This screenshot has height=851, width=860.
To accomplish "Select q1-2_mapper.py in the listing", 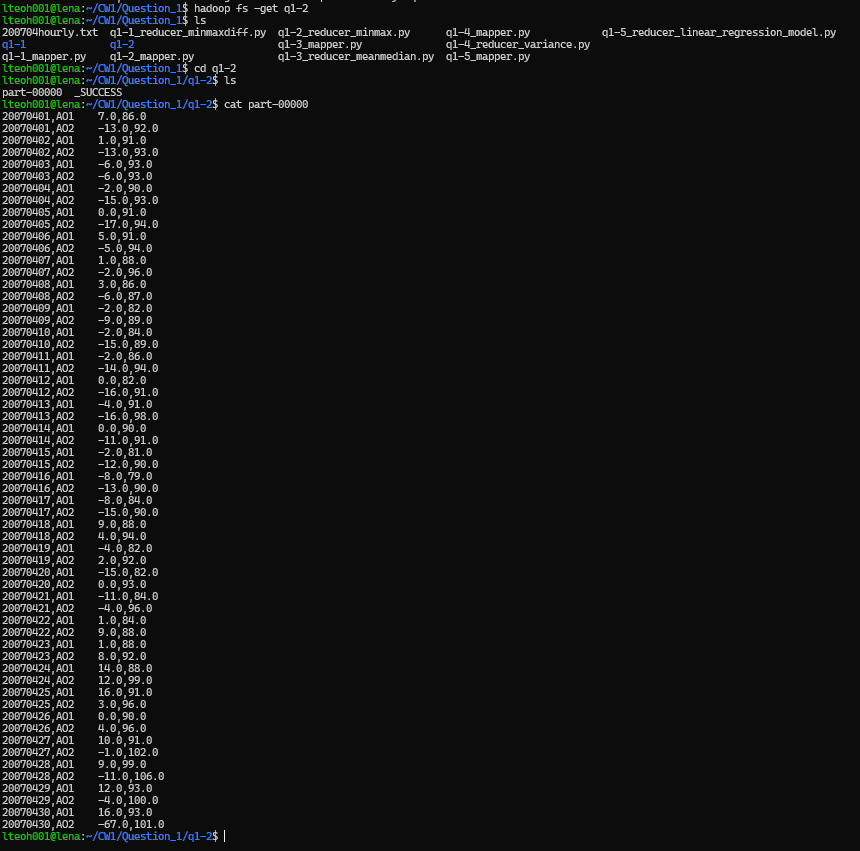I will click(x=152, y=56).
